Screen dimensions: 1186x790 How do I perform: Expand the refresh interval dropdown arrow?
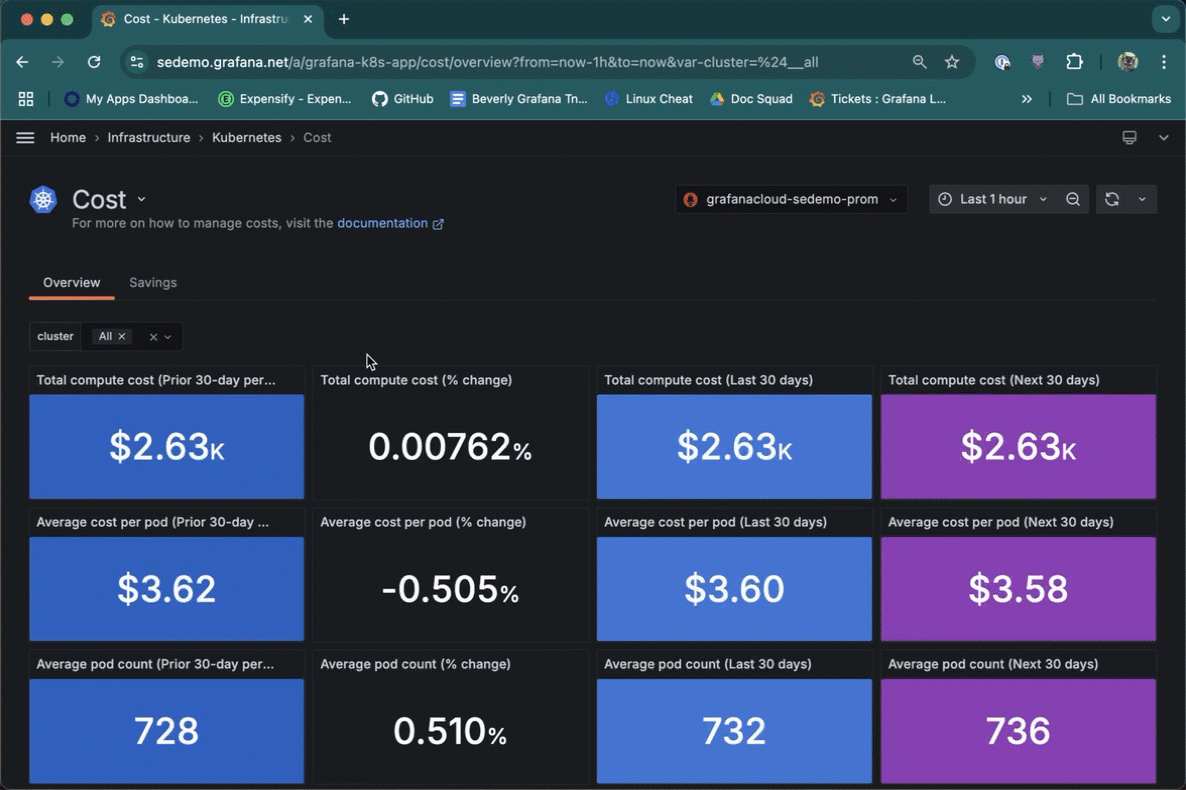pos(1142,199)
